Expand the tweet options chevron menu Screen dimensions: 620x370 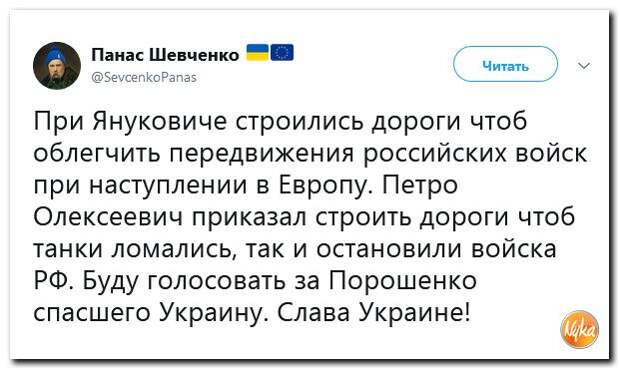[584, 65]
